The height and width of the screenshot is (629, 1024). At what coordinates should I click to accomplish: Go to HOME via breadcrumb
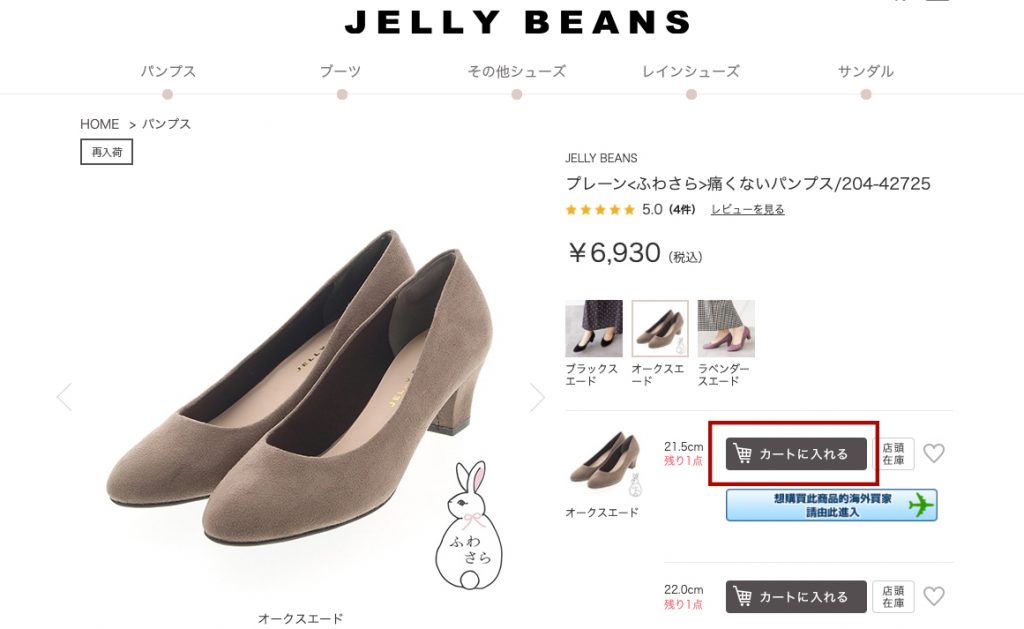[x=99, y=124]
